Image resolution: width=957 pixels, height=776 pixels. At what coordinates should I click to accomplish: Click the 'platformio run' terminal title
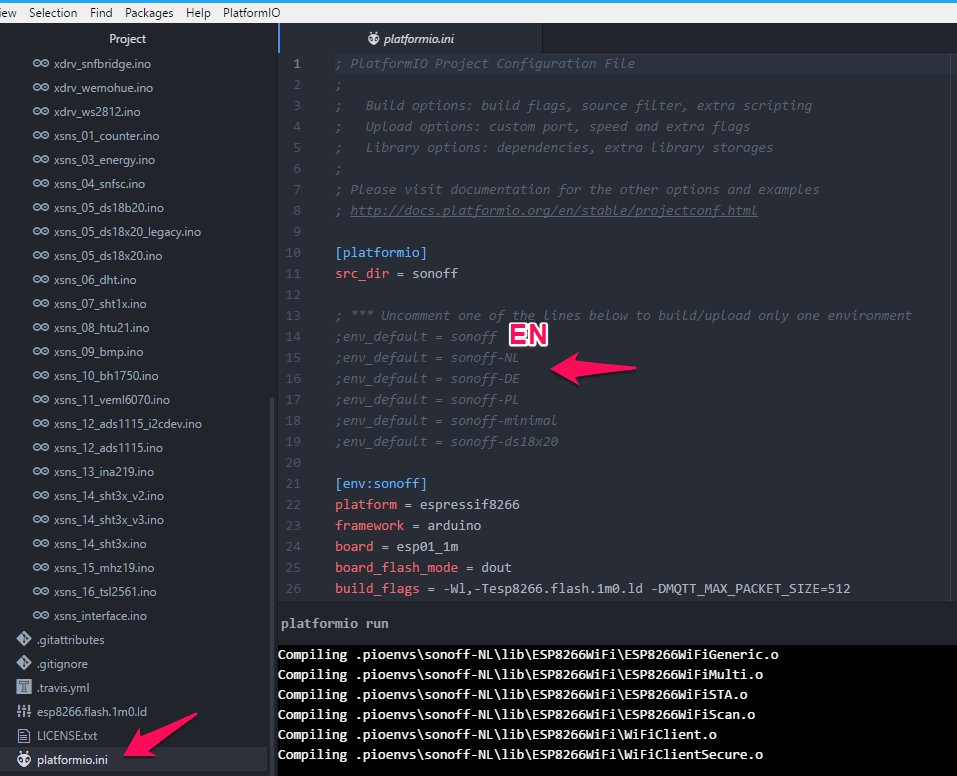334,623
